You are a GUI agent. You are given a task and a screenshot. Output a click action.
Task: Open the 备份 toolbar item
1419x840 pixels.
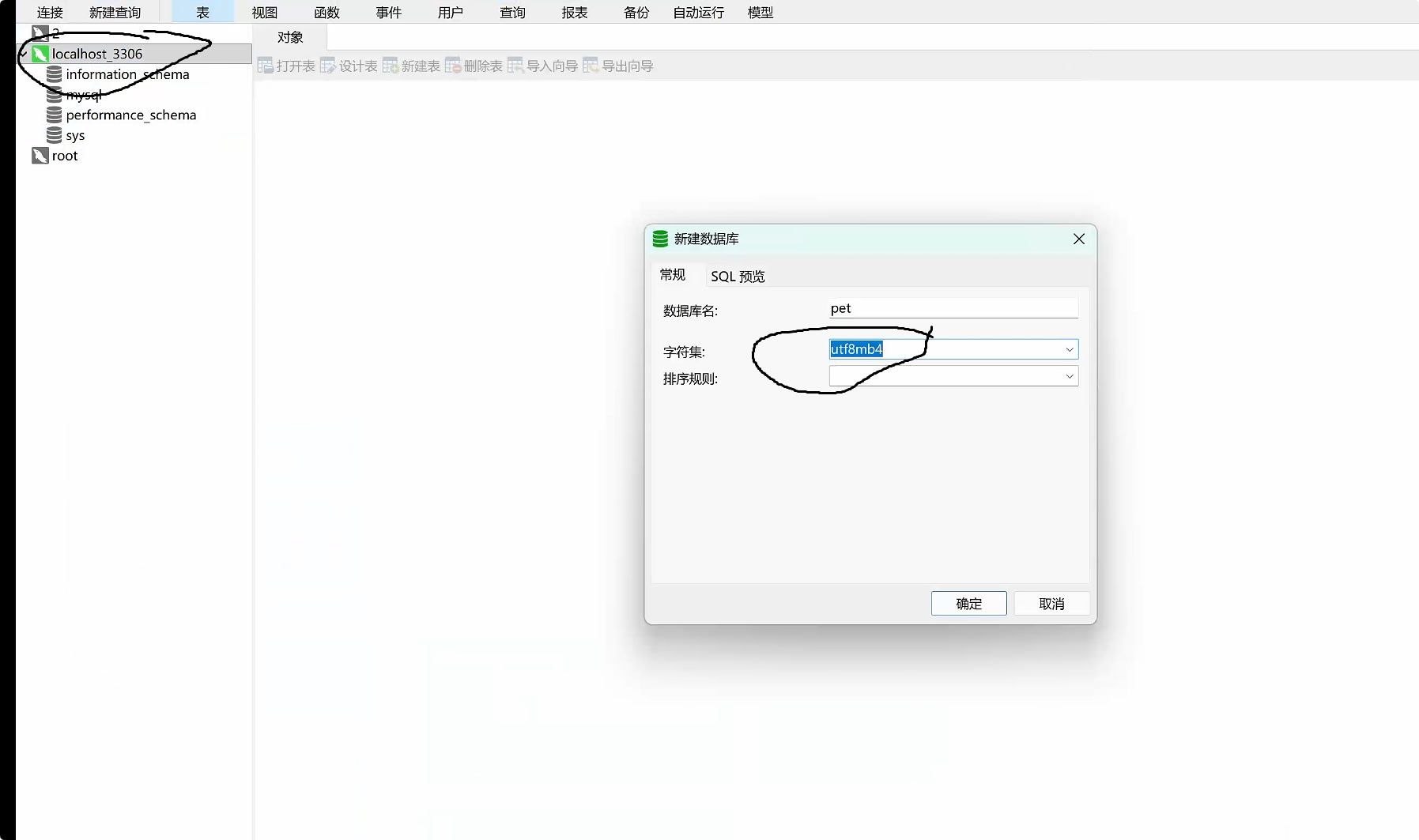click(636, 13)
